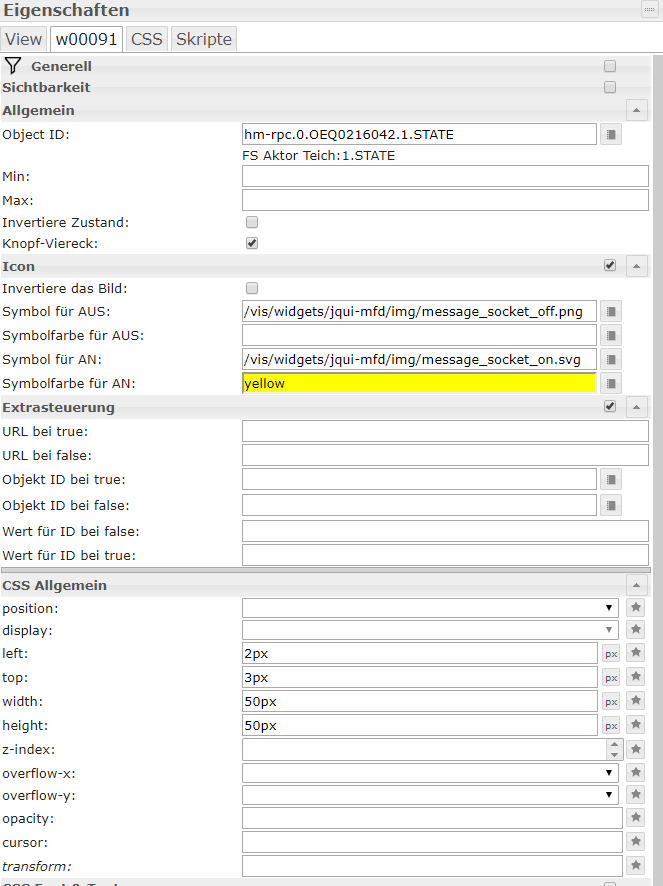Screen dimensions: 663x886
Task: Click the Wert für ID bei true field
Action: click(x=445, y=555)
